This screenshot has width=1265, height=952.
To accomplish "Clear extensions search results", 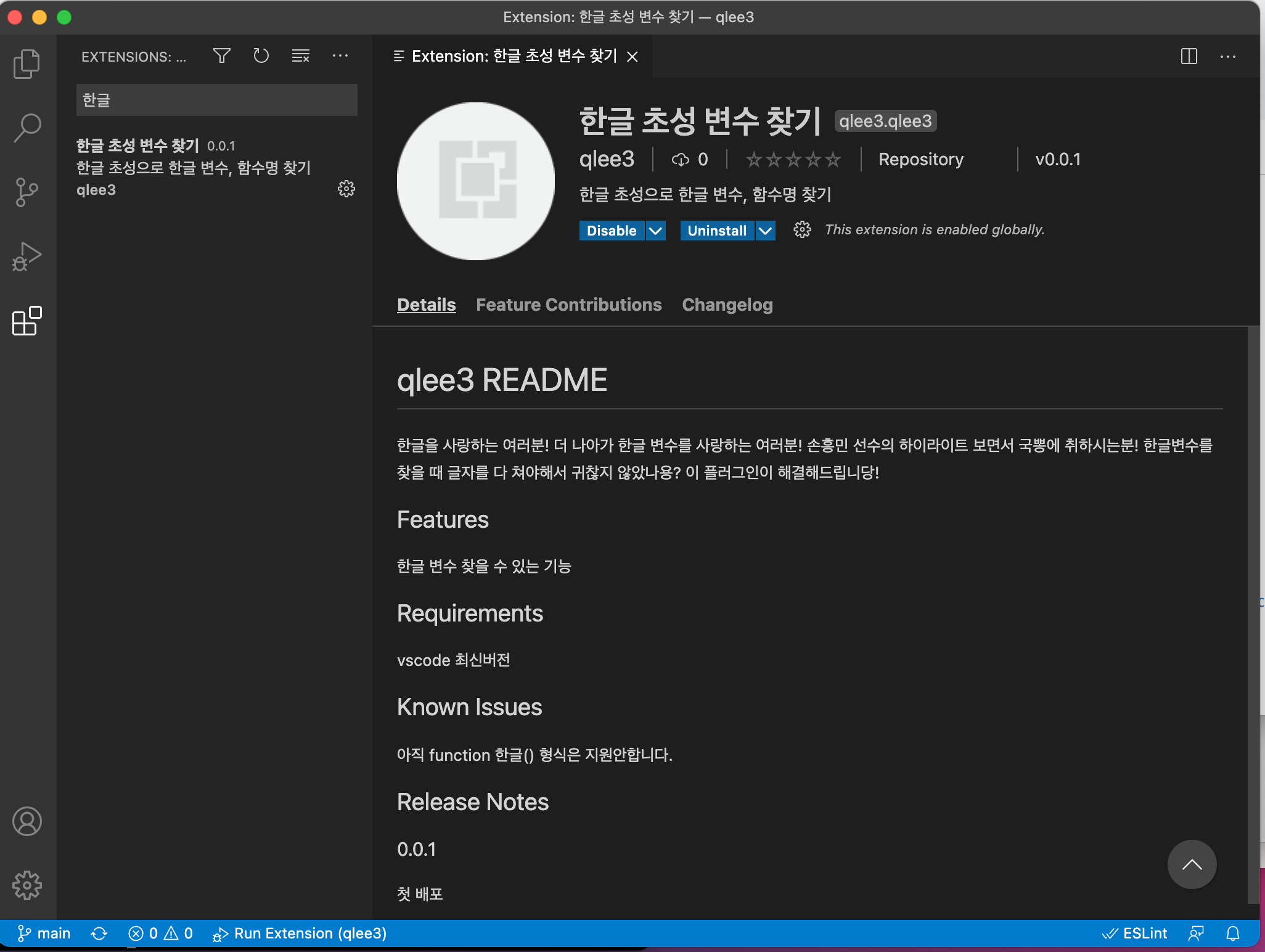I will click(300, 56).
